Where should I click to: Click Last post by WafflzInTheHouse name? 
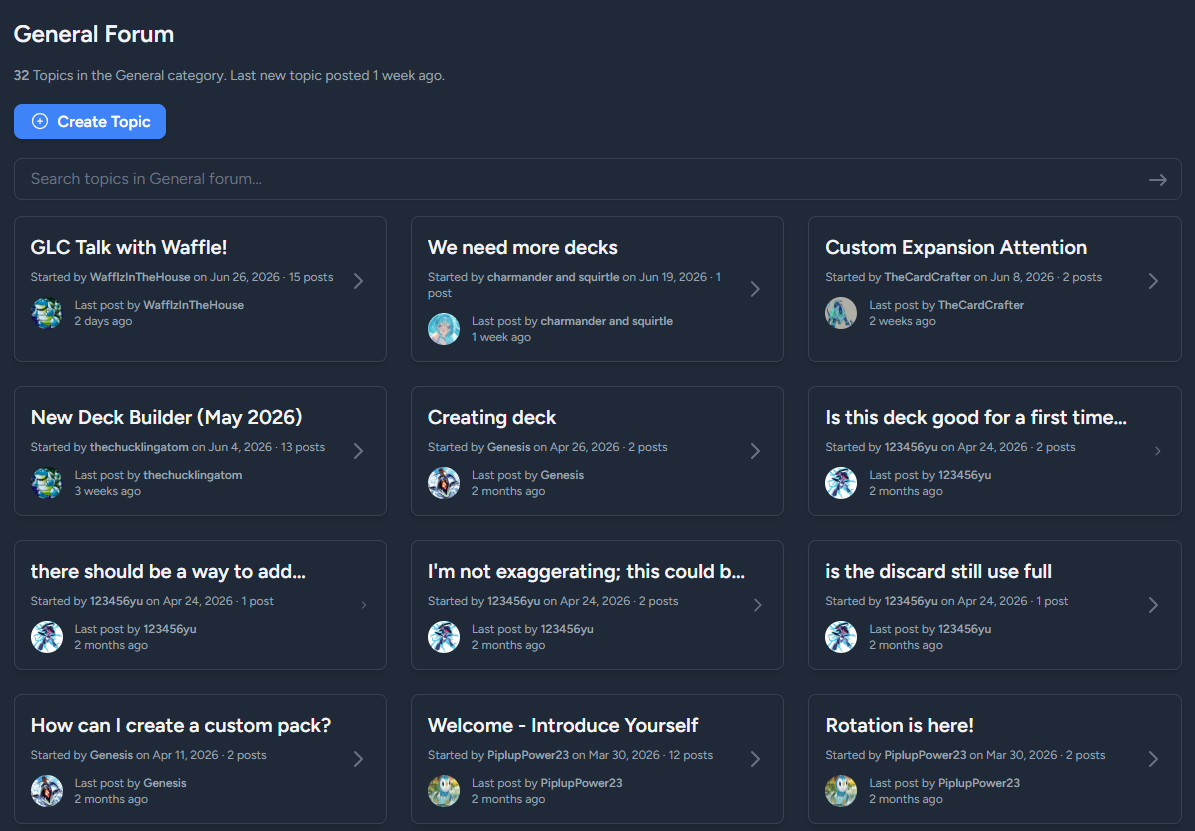(x=194, y=305)
